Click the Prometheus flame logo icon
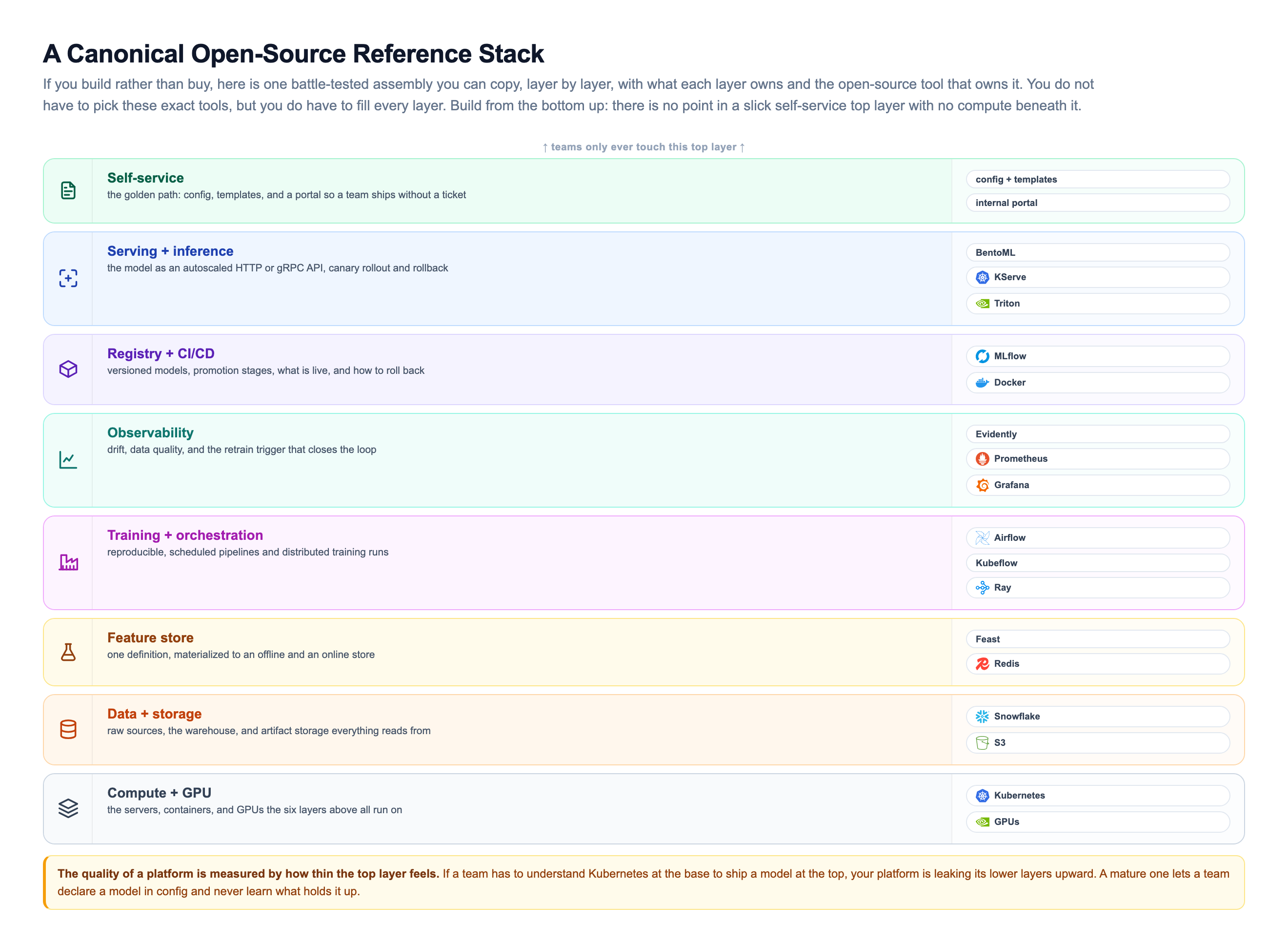 (x=982, y=459)
